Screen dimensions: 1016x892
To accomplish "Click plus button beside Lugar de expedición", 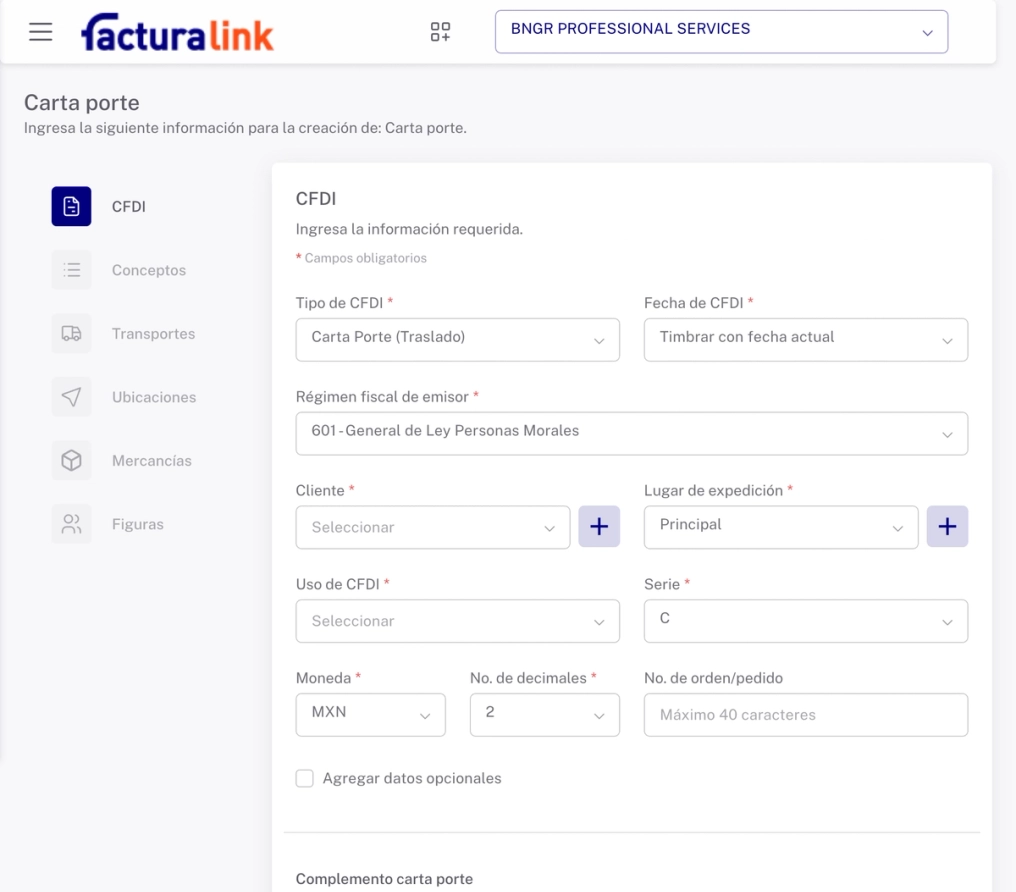I will (947, 527).
